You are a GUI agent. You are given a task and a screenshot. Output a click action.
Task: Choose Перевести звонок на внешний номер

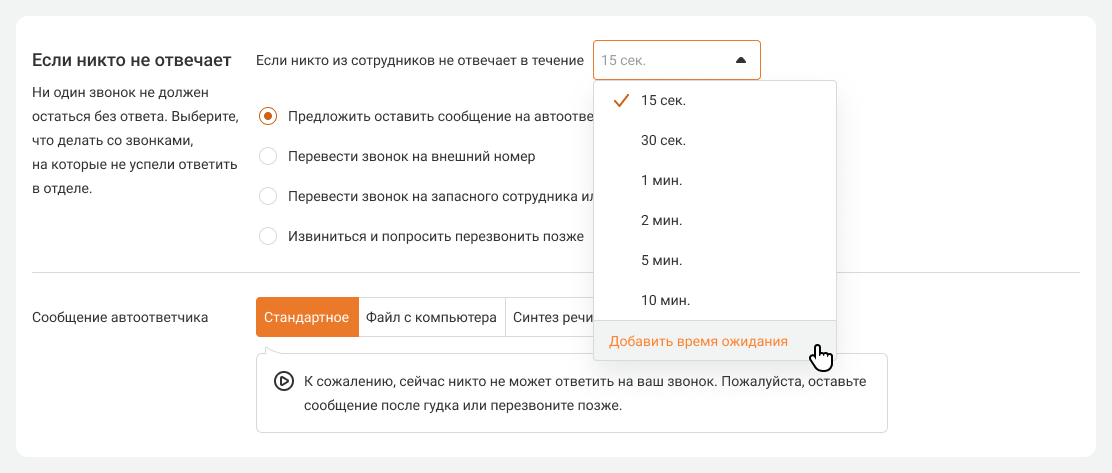click(x=268, y=156)
